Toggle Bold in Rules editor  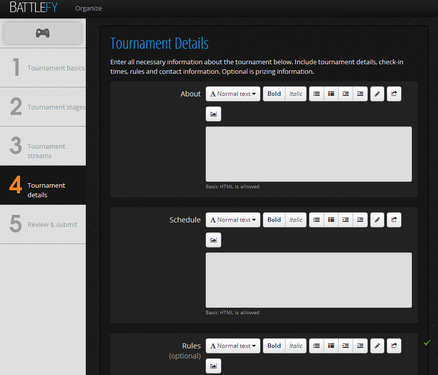pos(274,346)
